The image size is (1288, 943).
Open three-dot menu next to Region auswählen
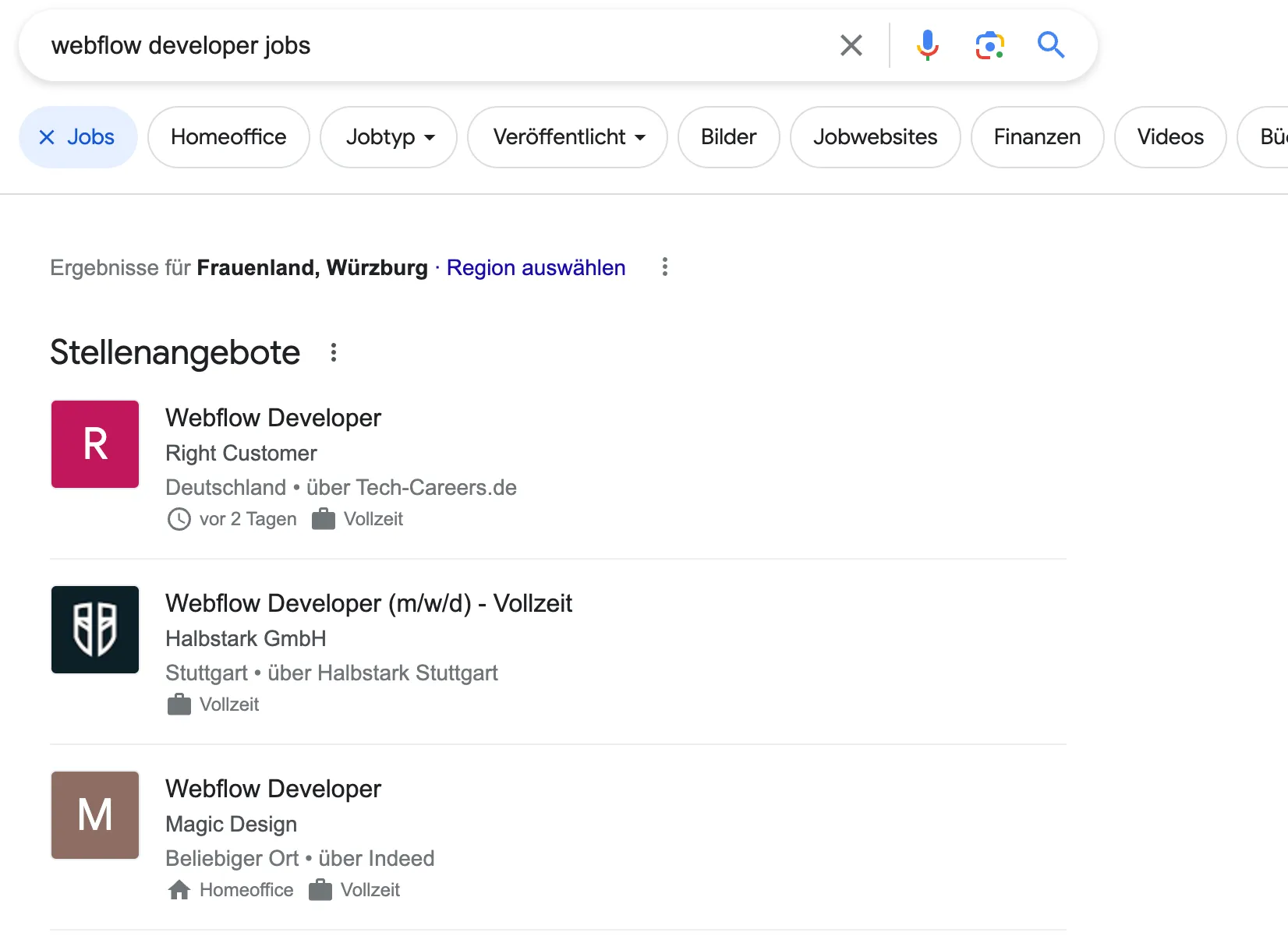(664, 267)
